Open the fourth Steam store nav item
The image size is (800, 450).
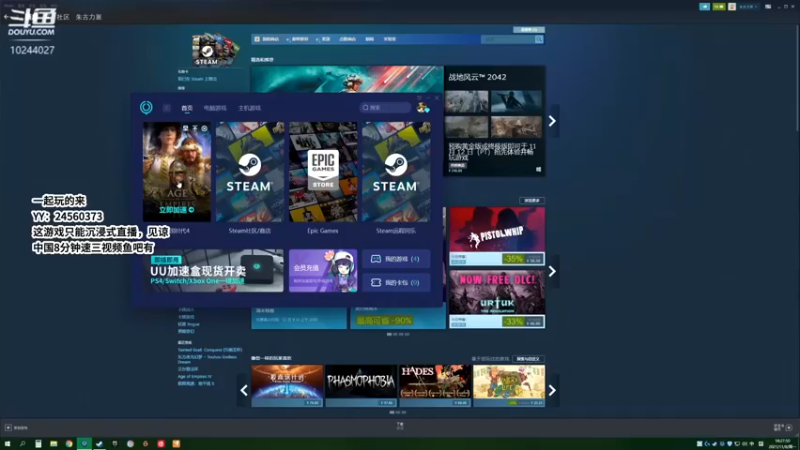pos(347,39)
